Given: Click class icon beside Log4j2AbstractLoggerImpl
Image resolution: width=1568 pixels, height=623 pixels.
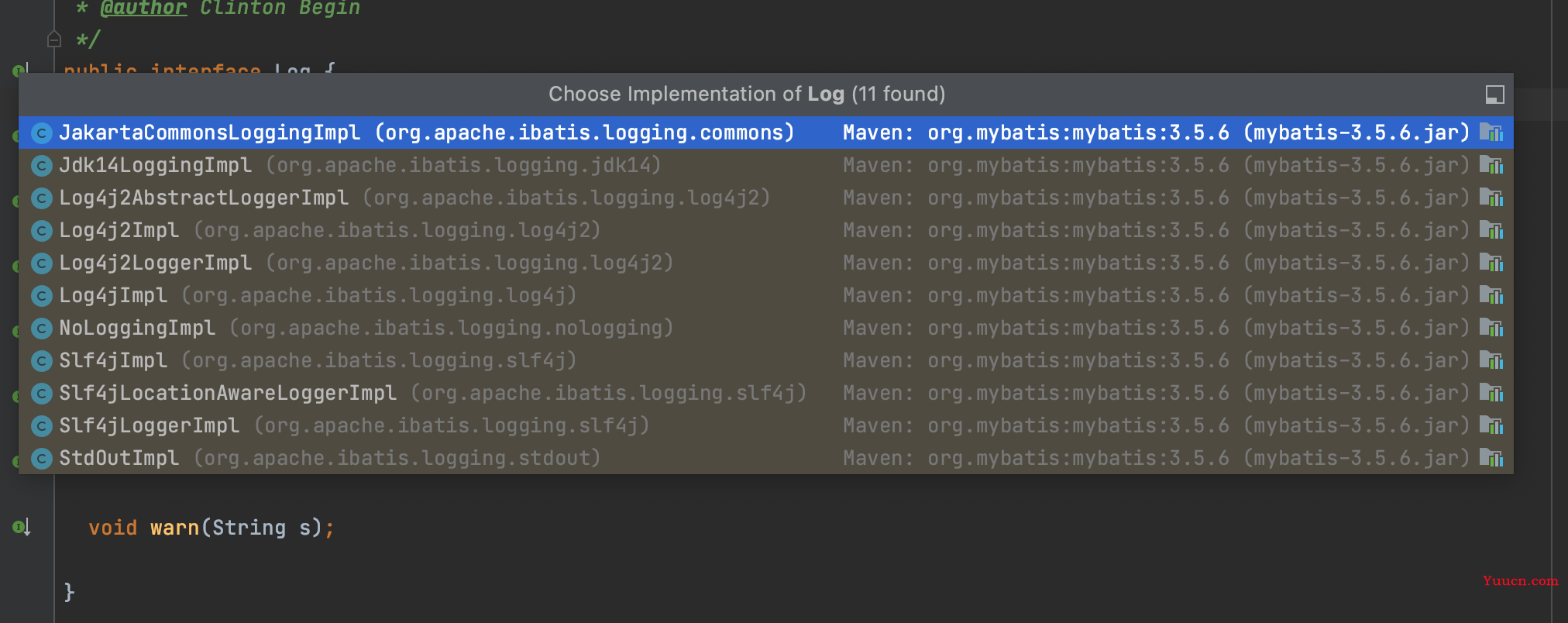Looking at the screenshot, I should click(42, 198).
